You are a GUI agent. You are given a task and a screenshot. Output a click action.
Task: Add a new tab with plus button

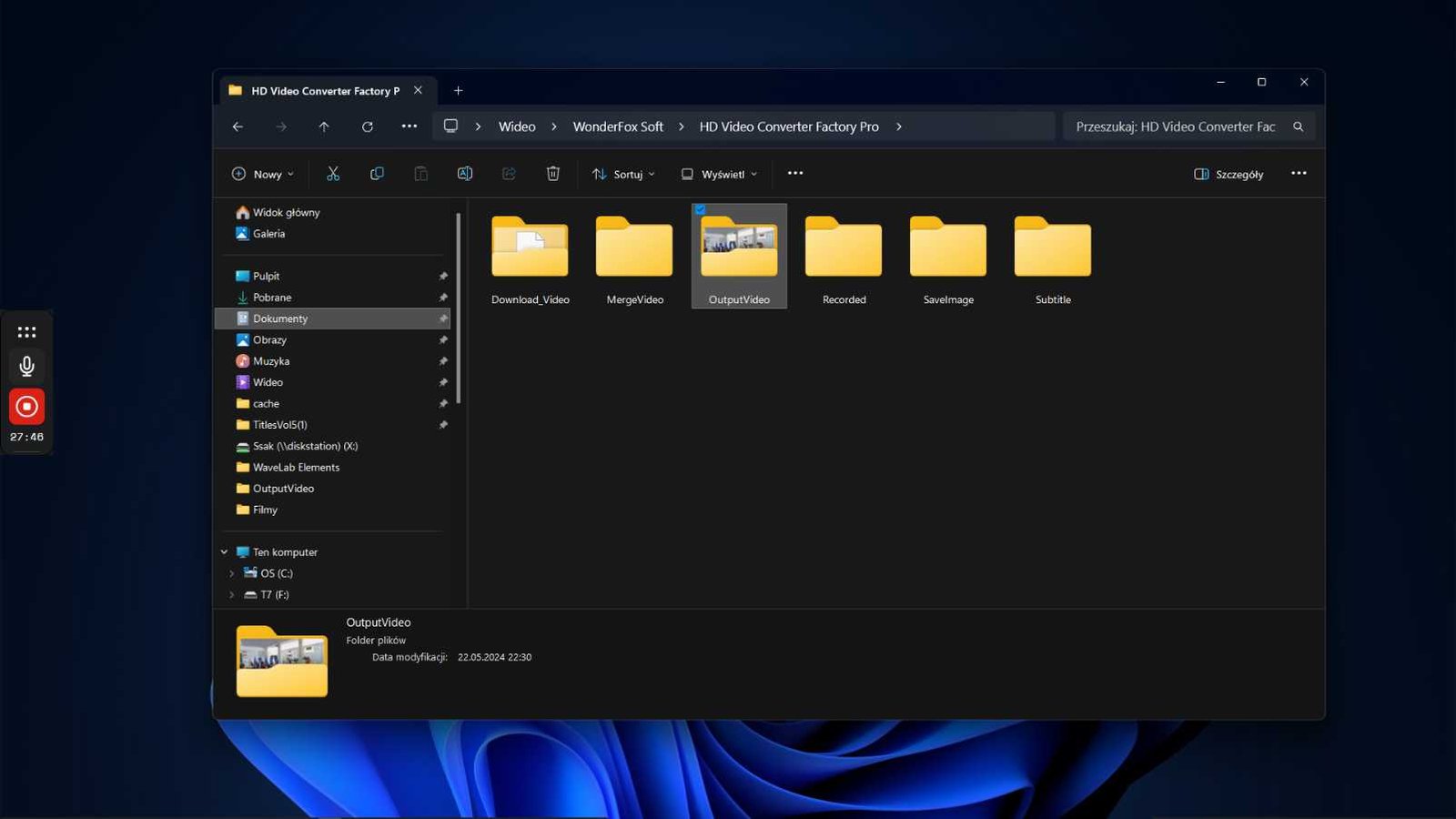(x=458, y=90)
